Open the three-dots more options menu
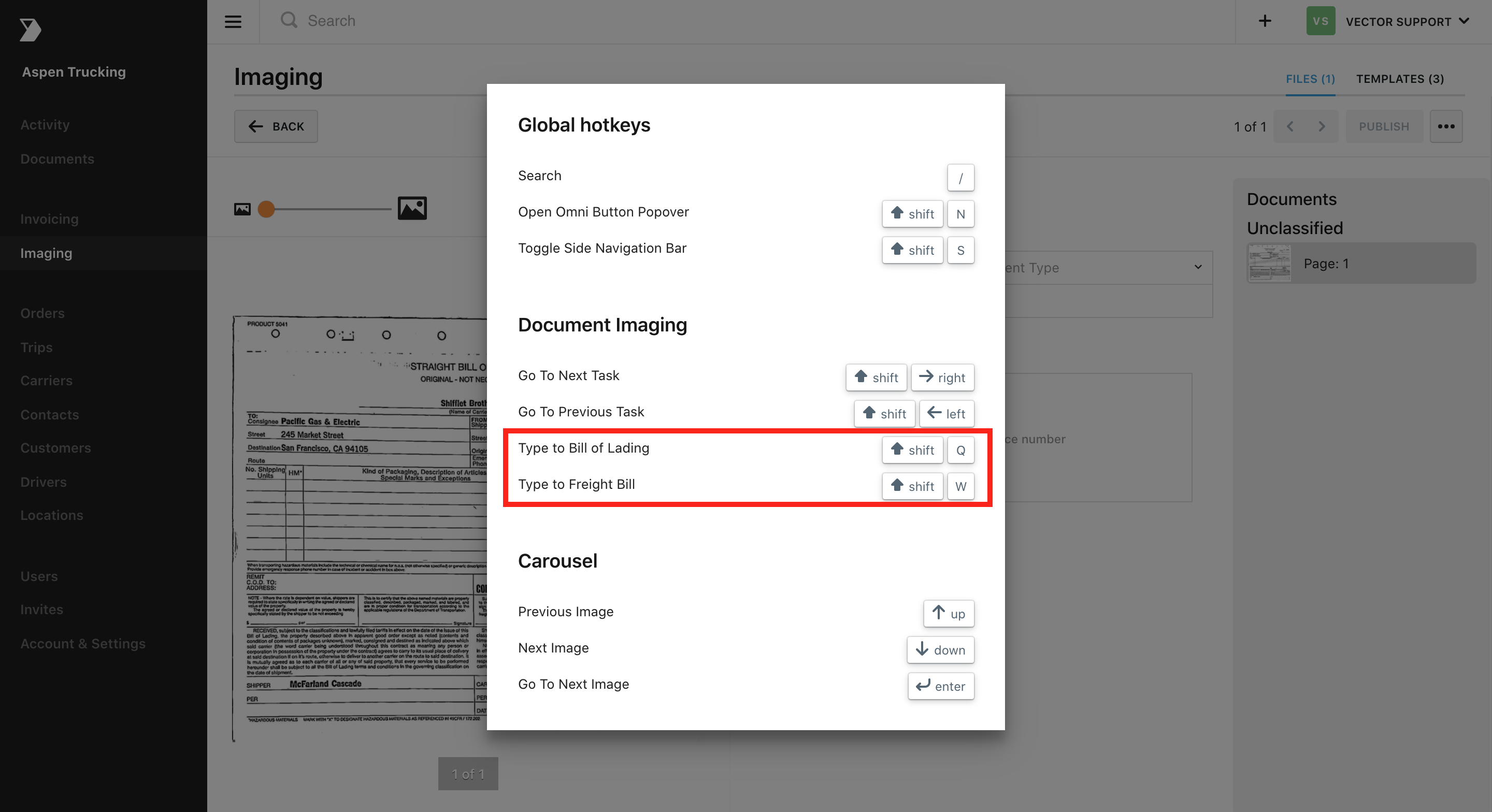Screen dimensions: 1492x812 click(1446, 126)
